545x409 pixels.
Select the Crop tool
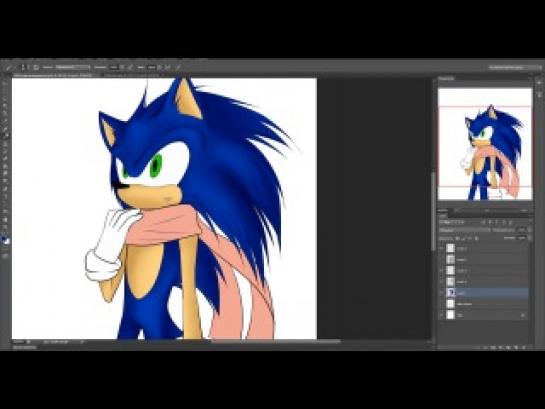click(6, 113)
